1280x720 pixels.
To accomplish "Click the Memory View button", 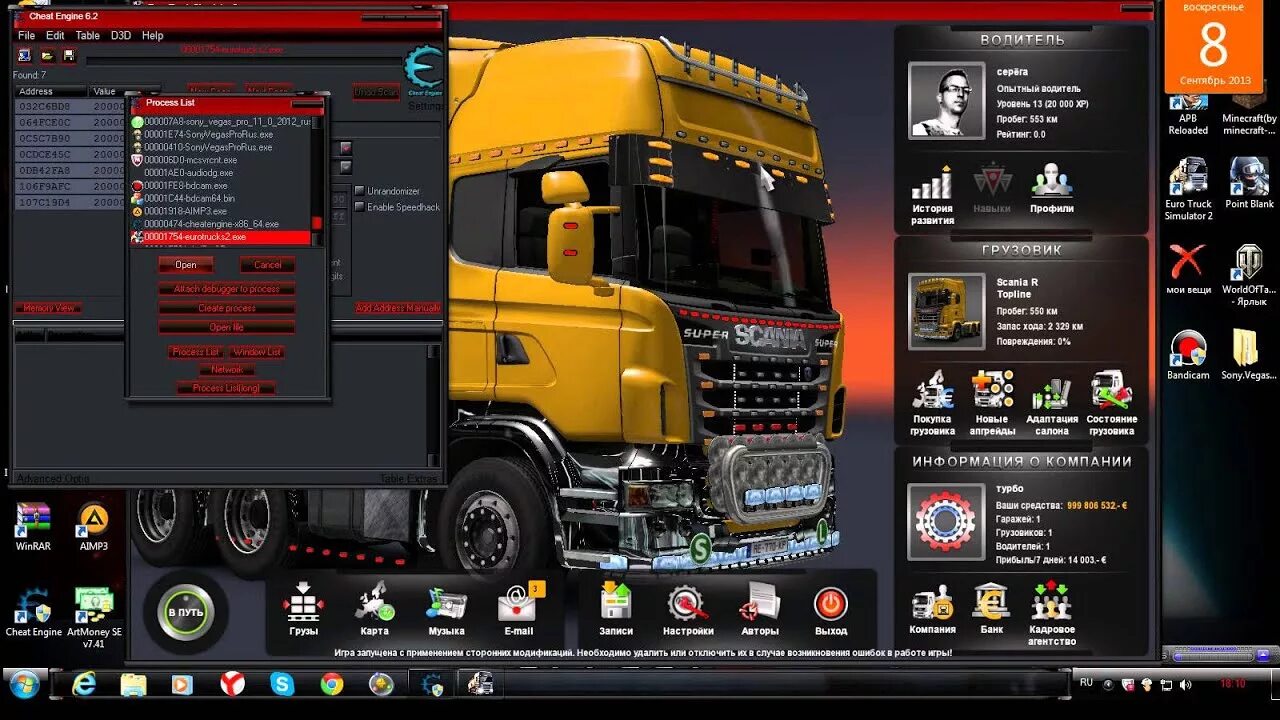I will 50,308.
